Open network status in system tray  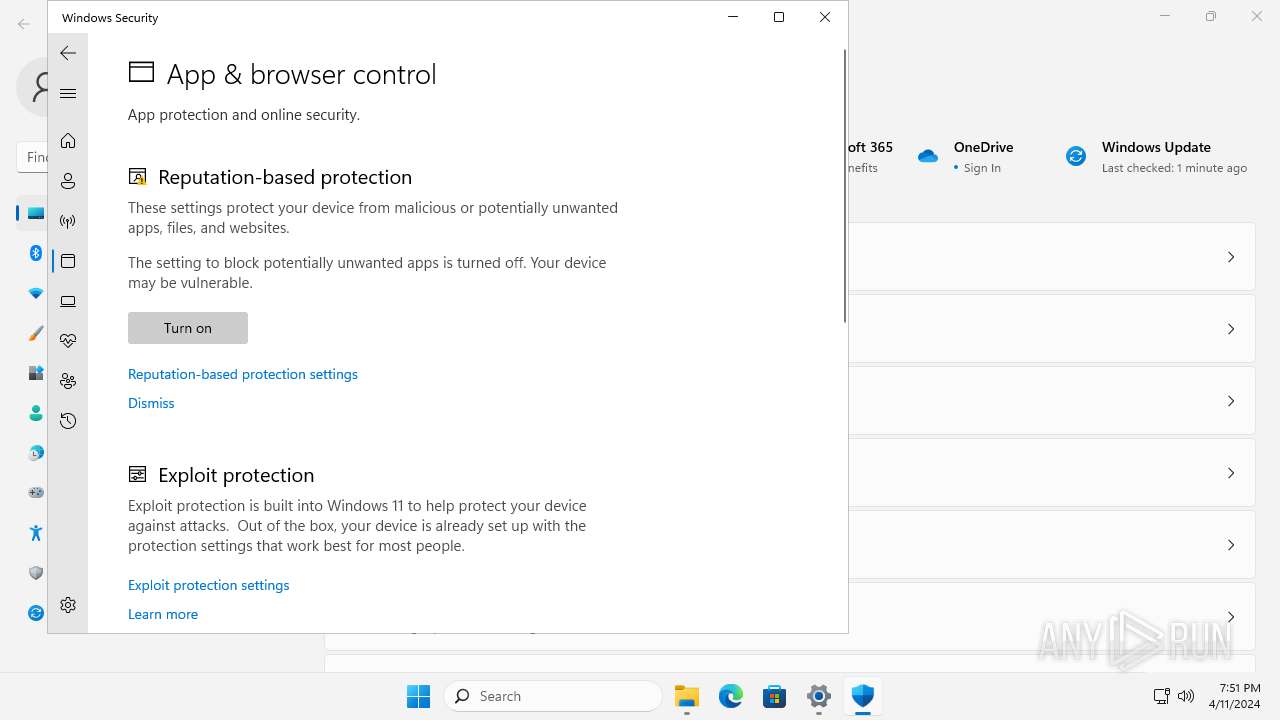[x=1162, y=696]
